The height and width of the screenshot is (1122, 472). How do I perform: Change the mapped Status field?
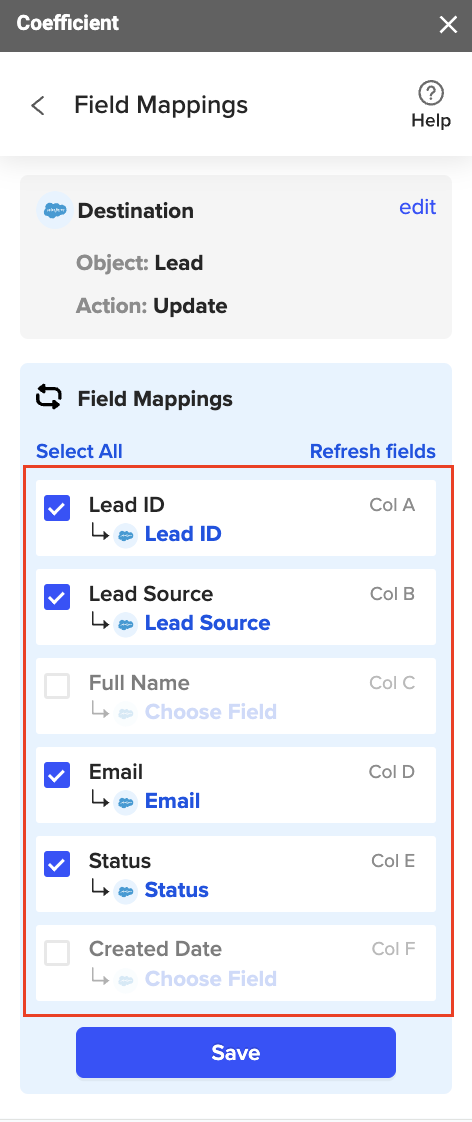(x=177, y=889)
